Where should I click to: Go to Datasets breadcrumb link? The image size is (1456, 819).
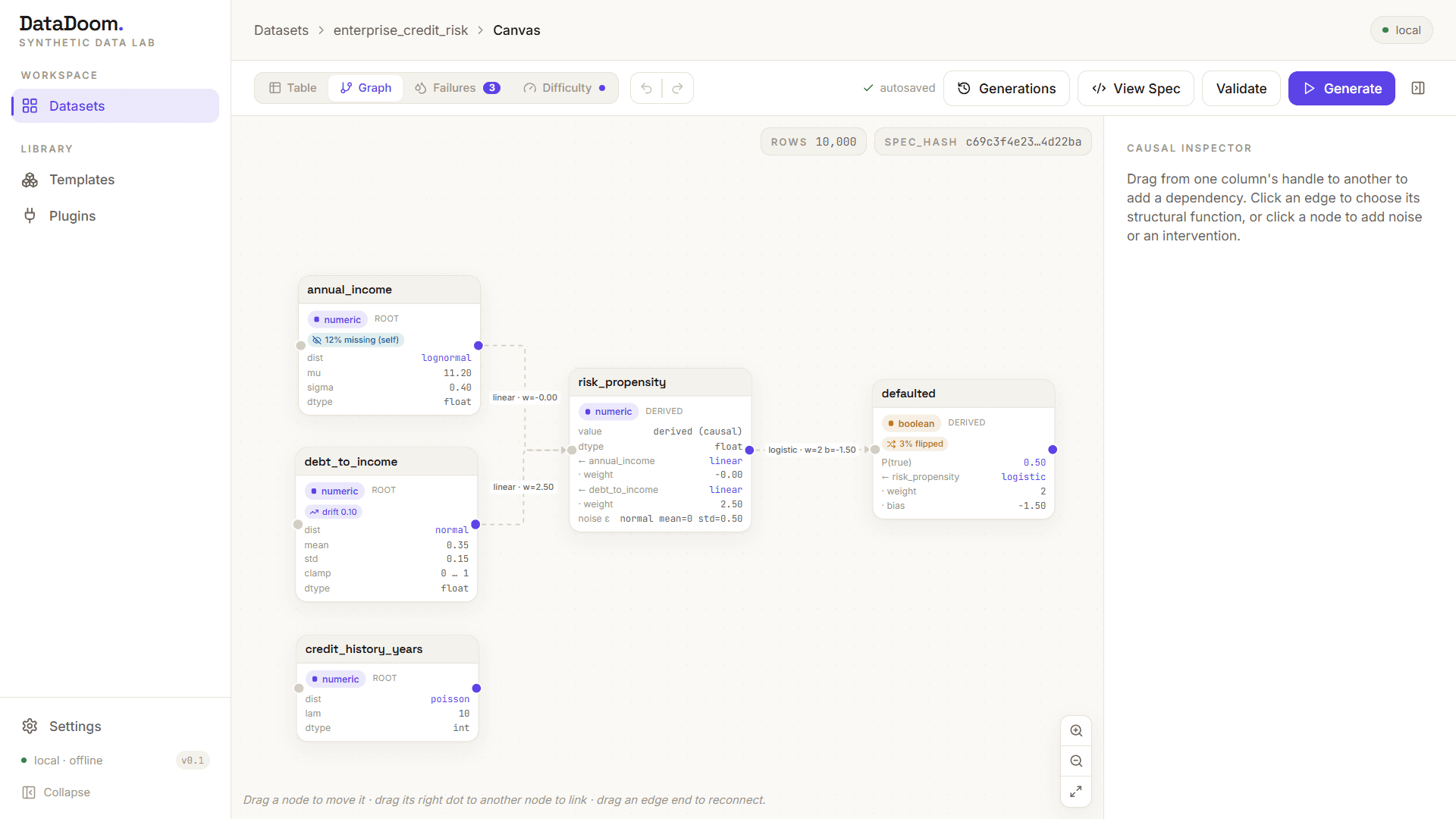281,30
